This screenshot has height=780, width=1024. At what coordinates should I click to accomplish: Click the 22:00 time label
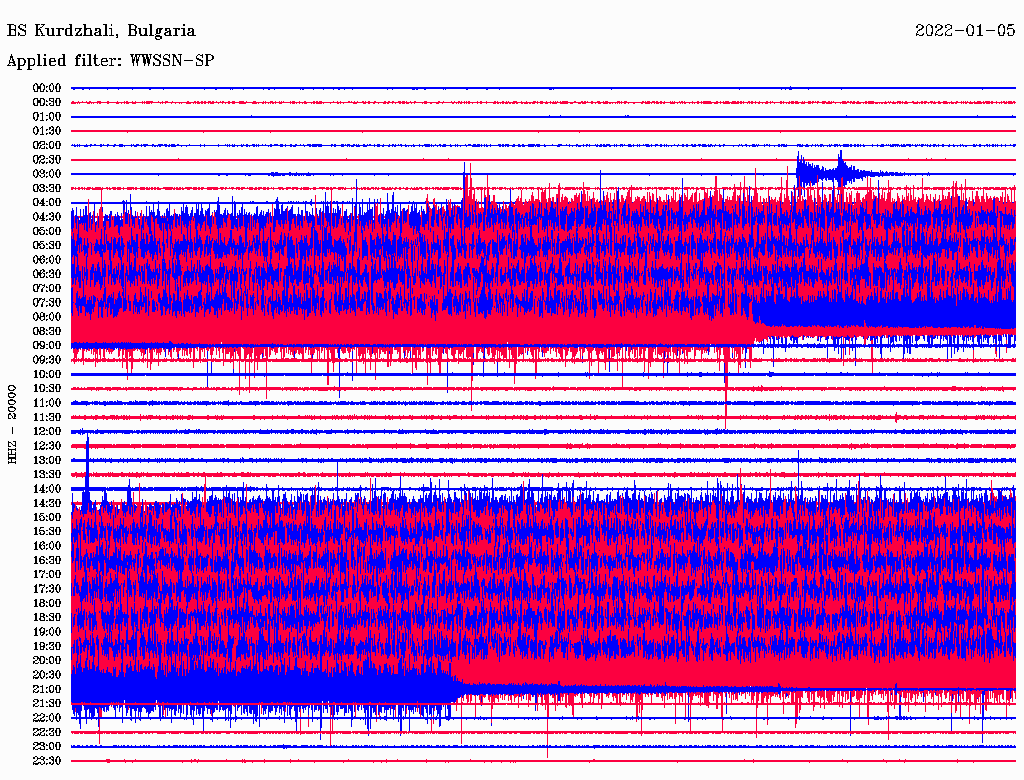(x=47, y=717)
